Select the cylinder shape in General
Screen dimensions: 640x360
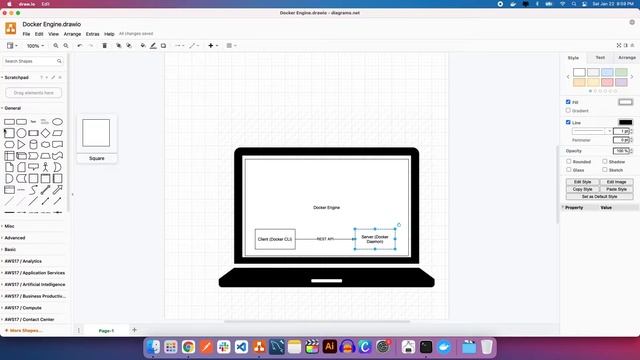[33, 144]
